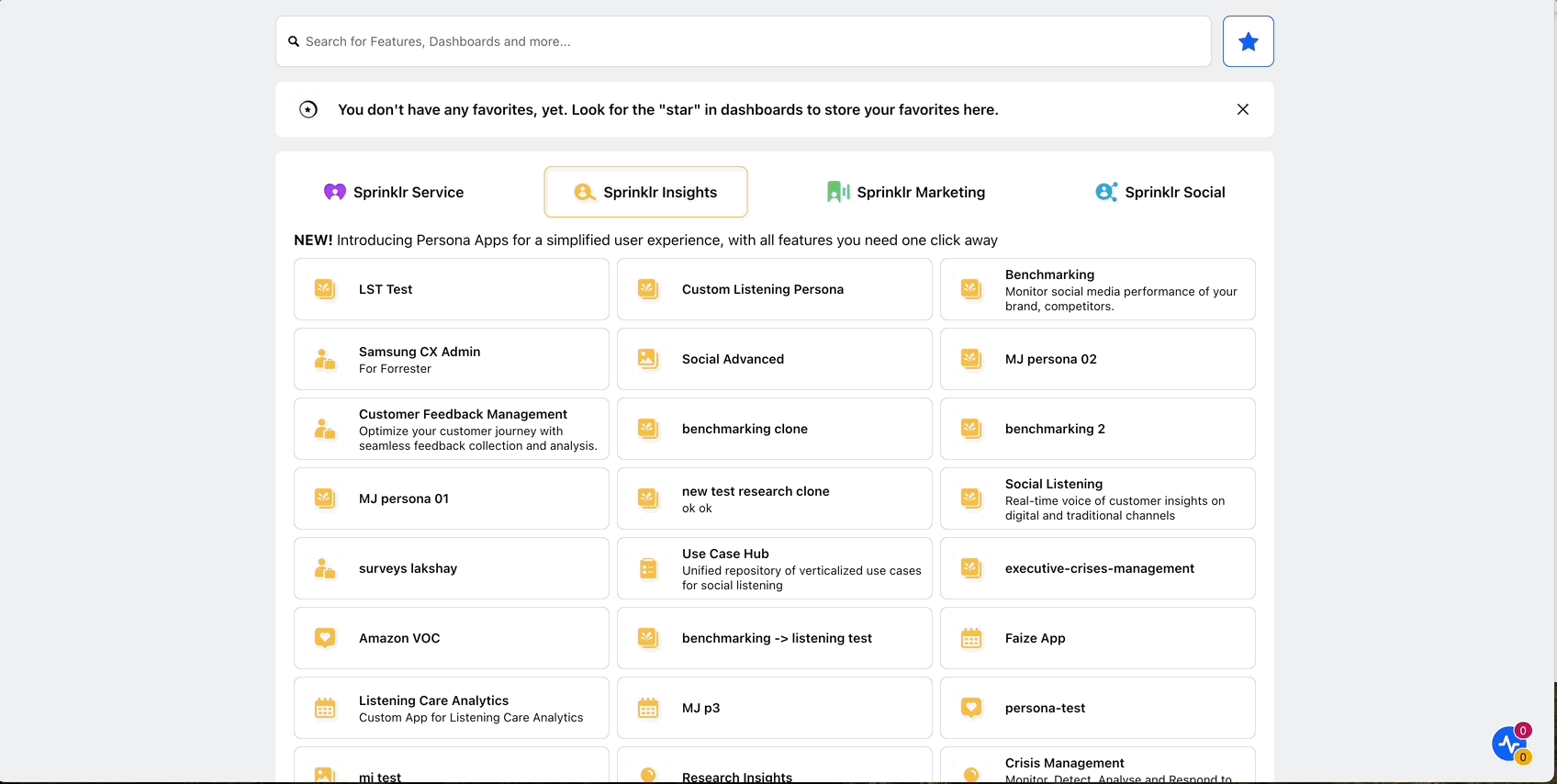
Task: Open surveys lakshay label
Action: [408, 568]
